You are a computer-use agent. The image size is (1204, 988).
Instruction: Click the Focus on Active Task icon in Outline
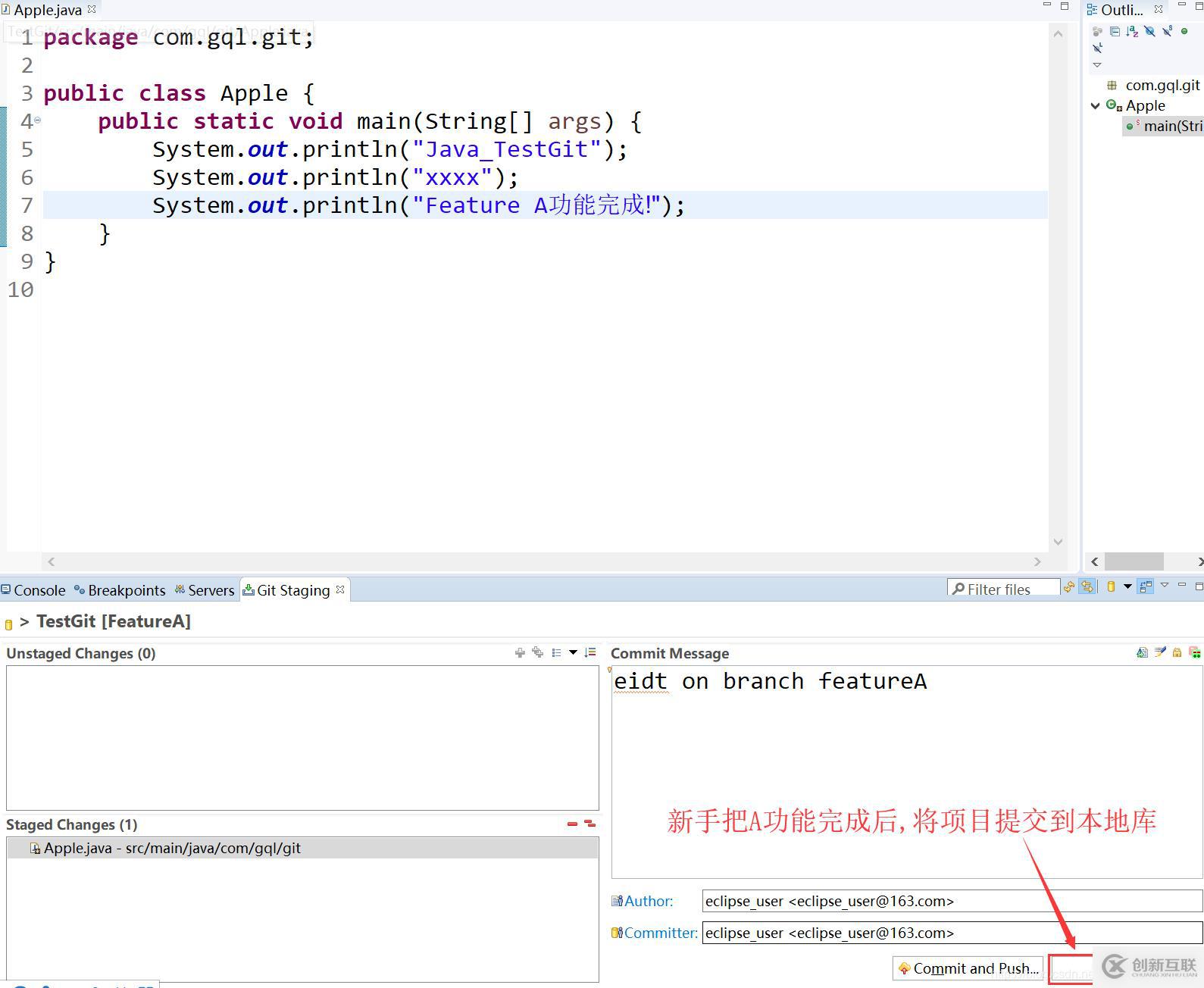click(1097, 31)
